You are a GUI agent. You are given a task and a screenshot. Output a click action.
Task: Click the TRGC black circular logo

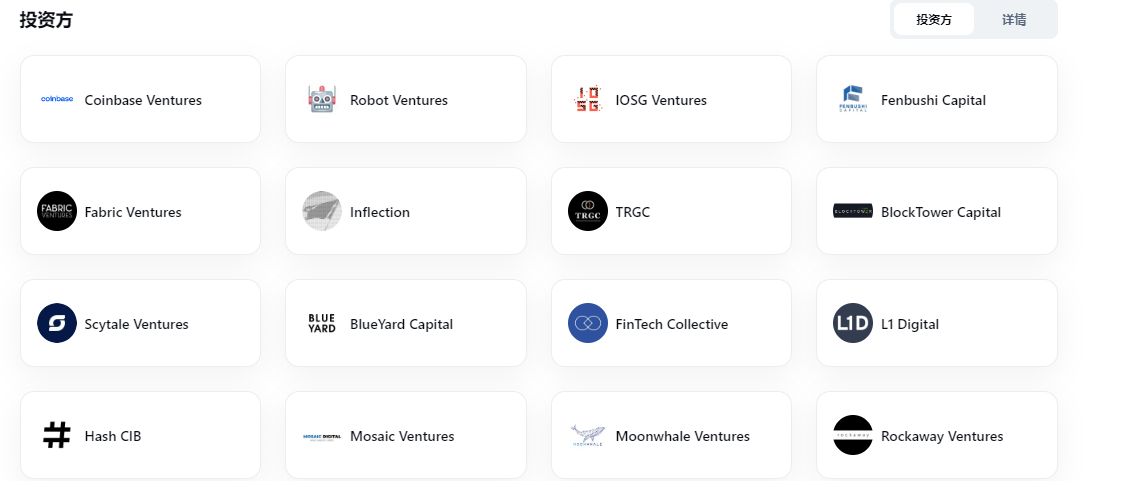click(588, 211)
